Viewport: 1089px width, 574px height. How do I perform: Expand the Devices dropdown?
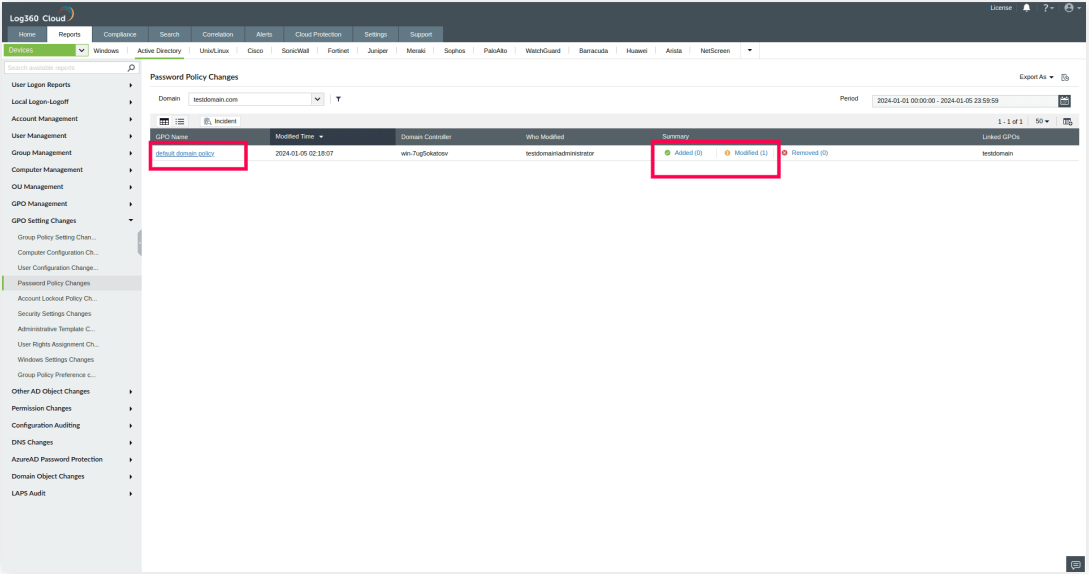click(81, 50)
